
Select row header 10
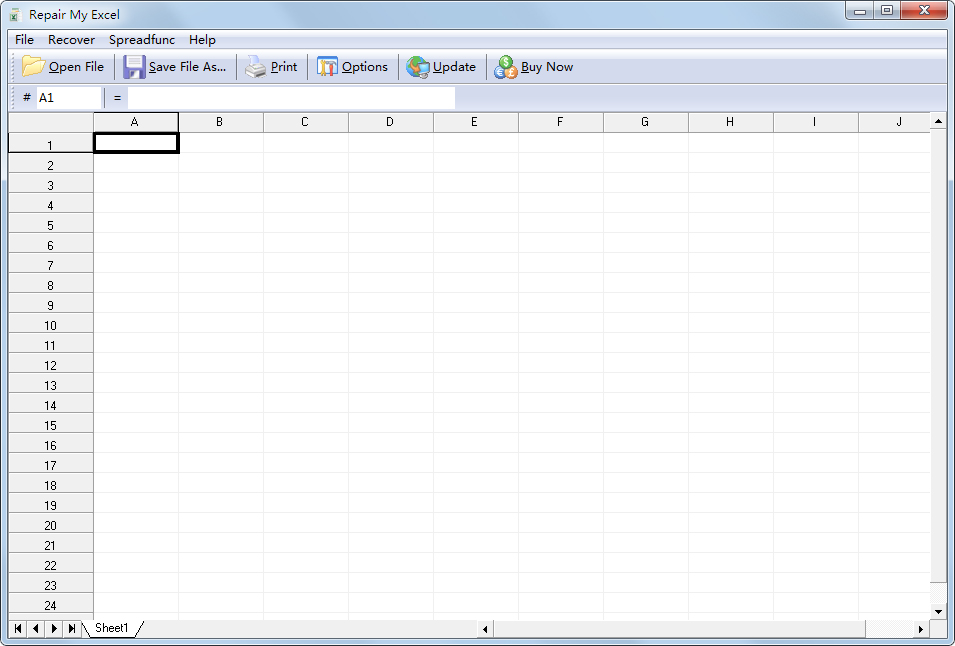tap(50, 325)
